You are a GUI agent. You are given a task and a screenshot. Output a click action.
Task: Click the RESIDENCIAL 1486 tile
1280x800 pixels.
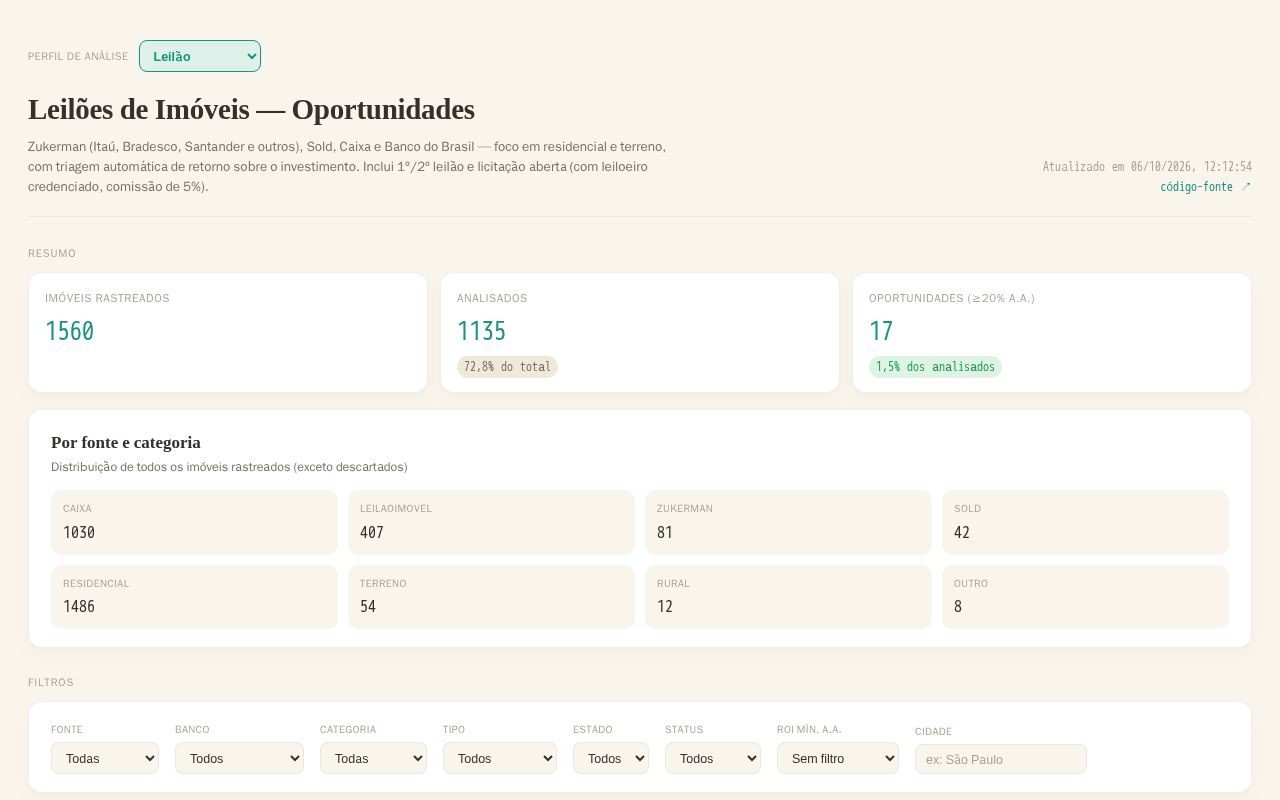coord(194,597)
